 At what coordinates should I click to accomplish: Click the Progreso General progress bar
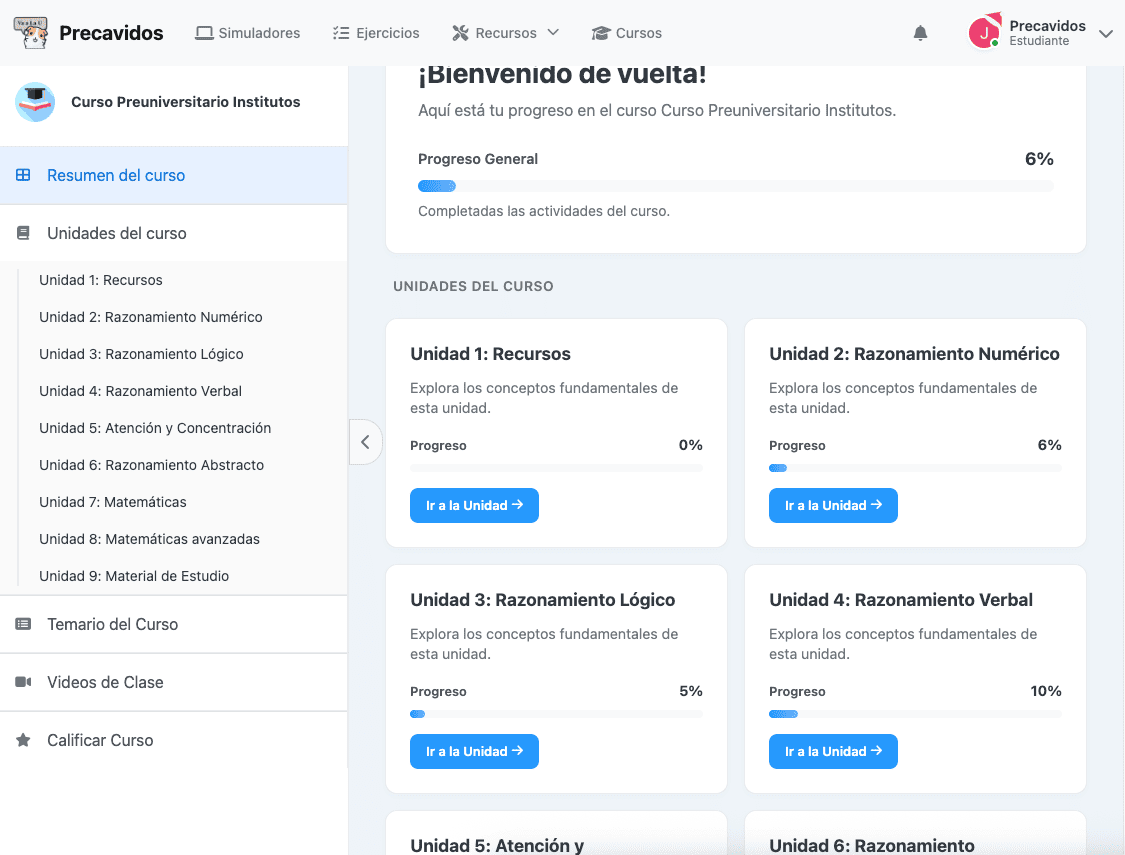coord(735,185)
